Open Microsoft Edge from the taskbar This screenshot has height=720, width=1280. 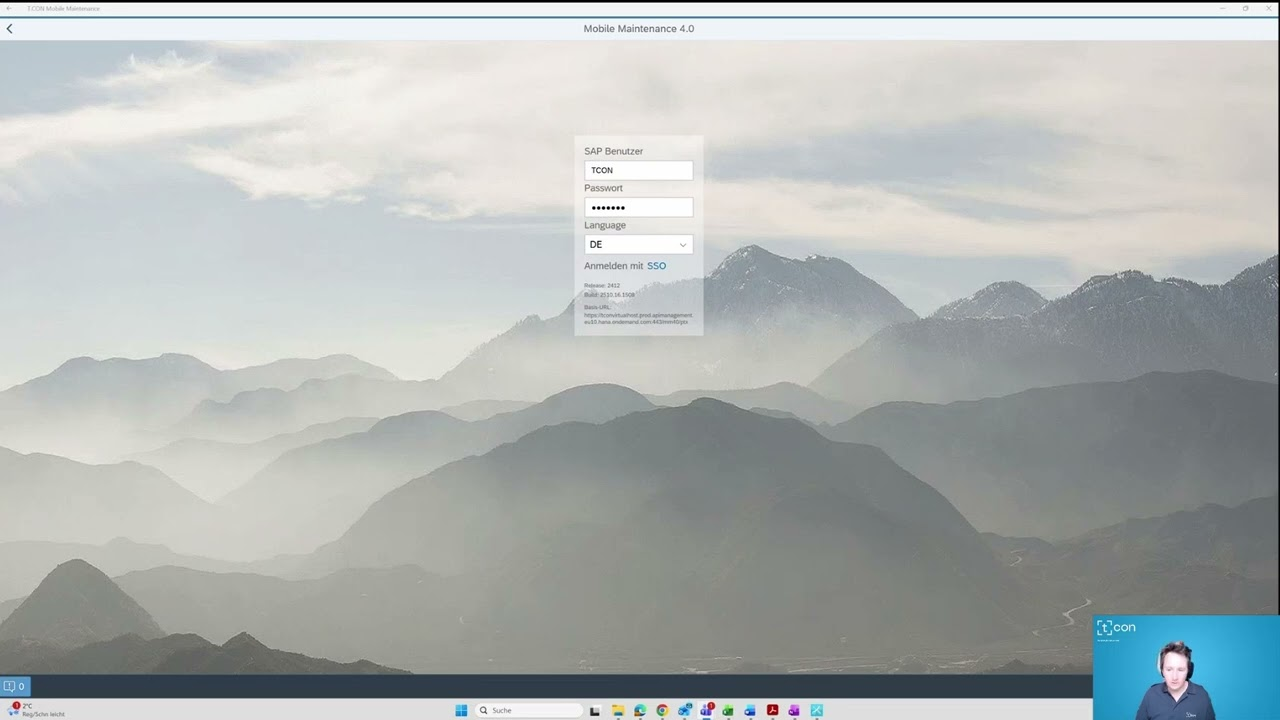(640, 710)
